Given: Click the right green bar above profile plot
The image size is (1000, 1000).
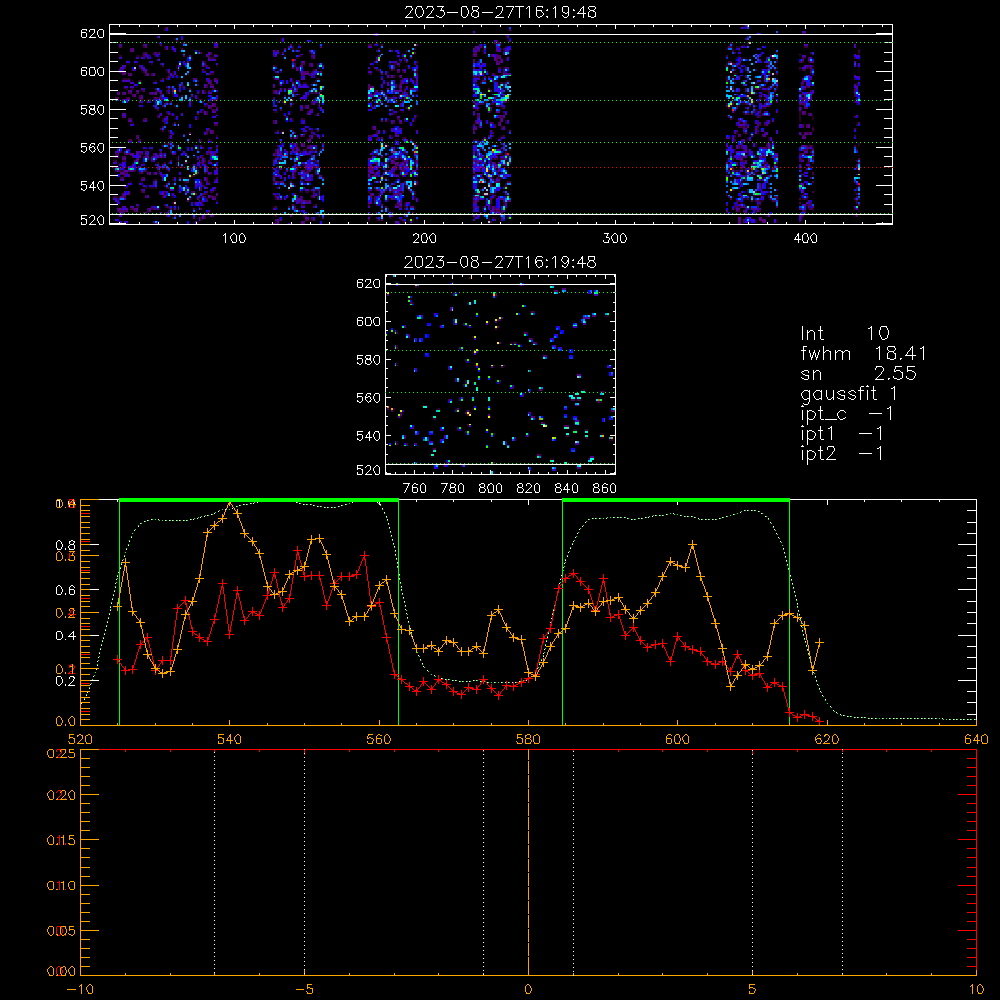Looking at the screenshot, I should click(676, 501).
